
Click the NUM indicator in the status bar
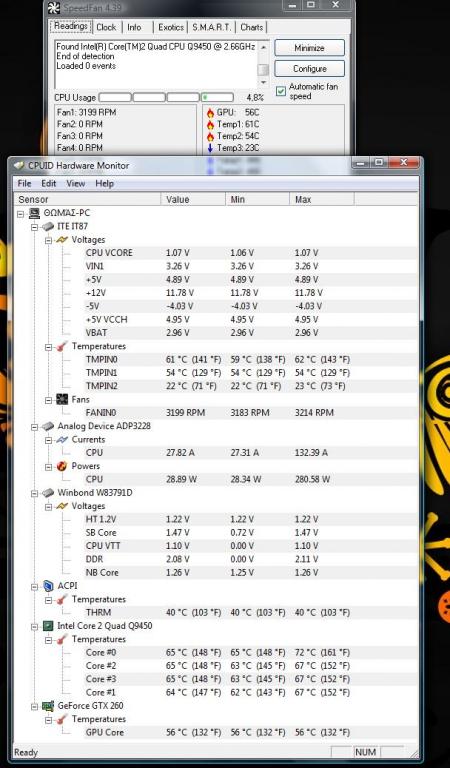point(365,752)
